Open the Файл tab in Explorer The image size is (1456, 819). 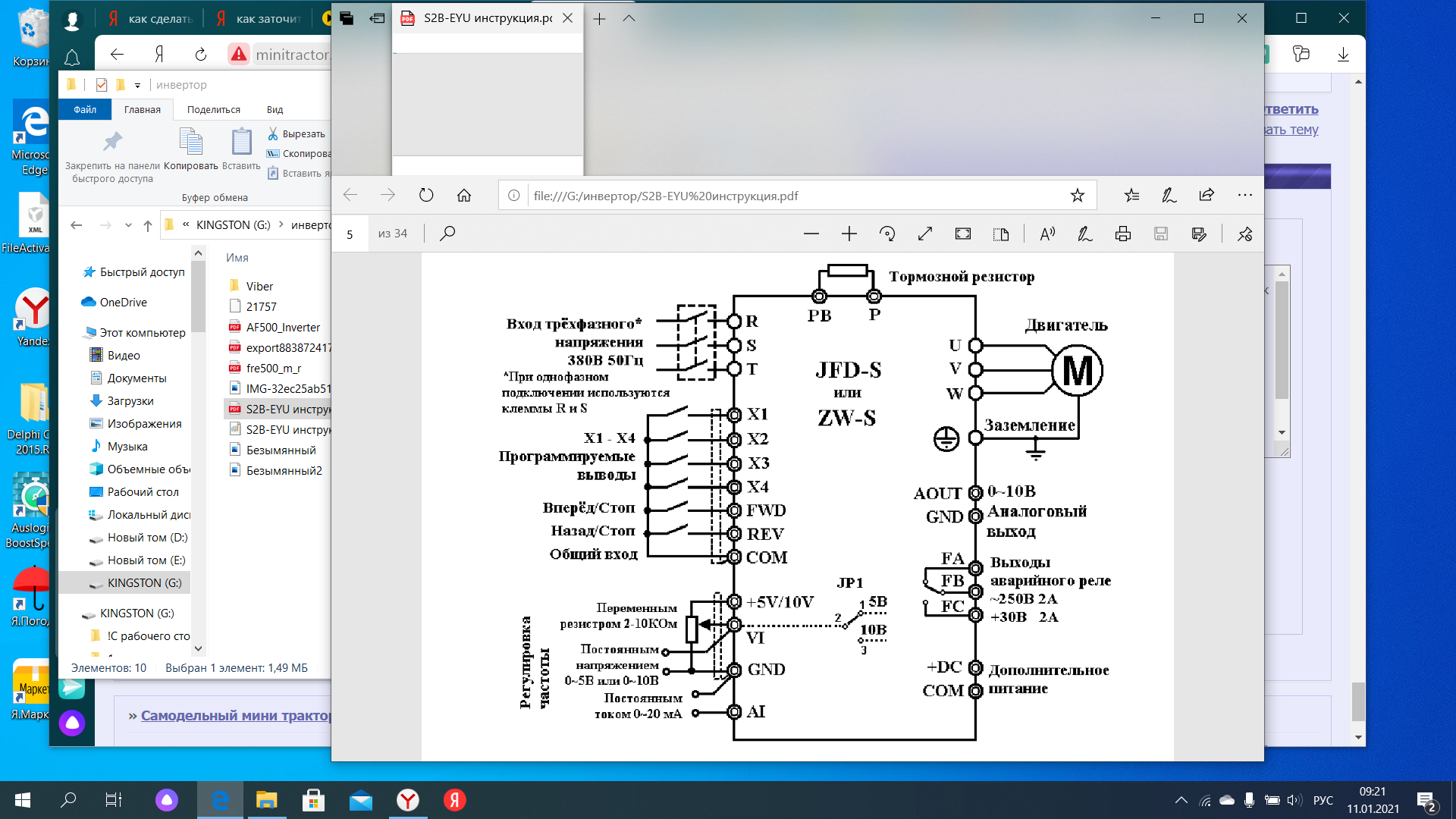click(85, 109)
